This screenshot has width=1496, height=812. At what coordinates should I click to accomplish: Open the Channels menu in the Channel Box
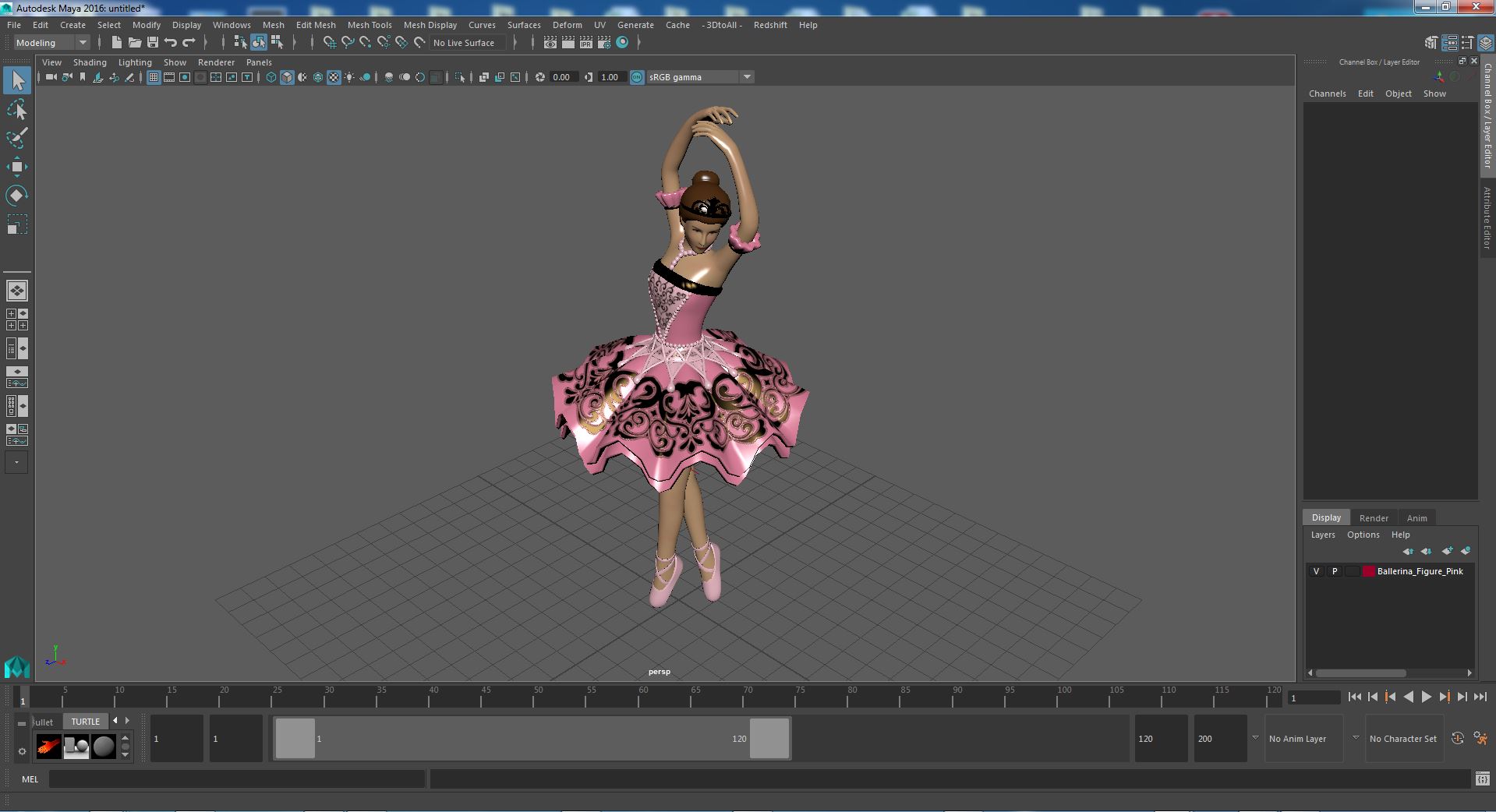(x=1327, y=94)
